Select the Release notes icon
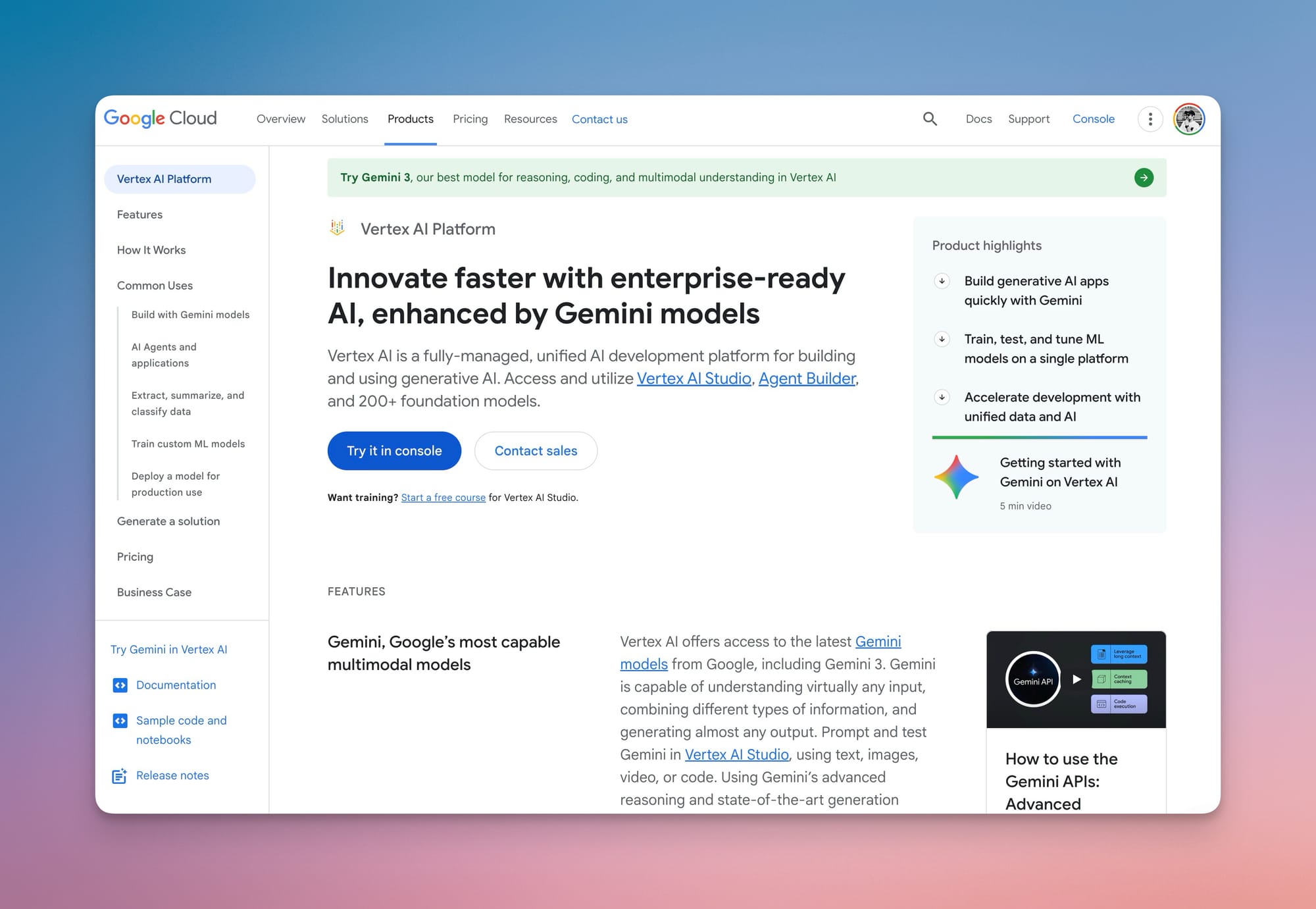The width and height of the screenshot is (1316, 909). [x=120, y=775]
